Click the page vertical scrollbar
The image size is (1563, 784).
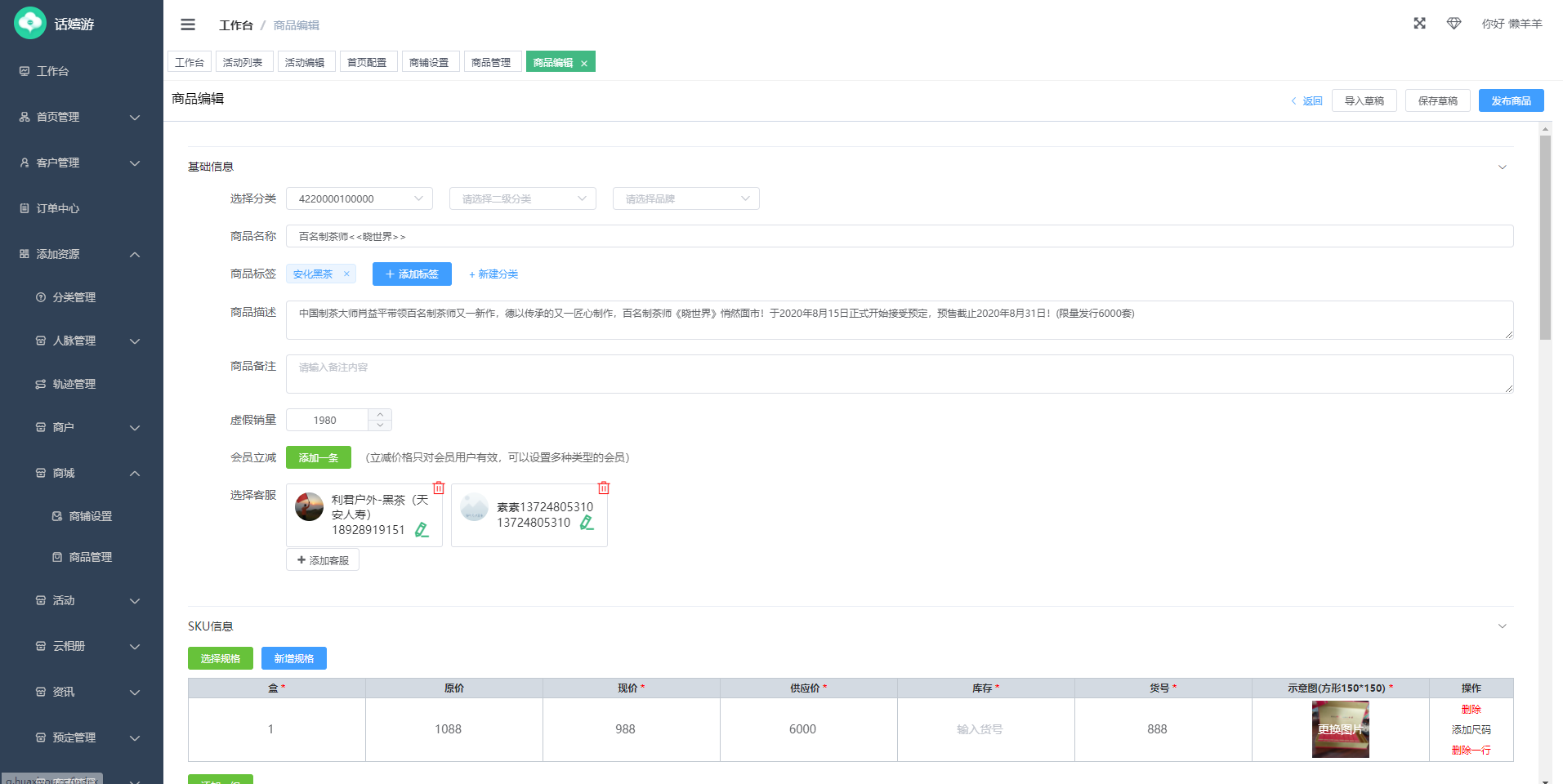click(1545, 237)
